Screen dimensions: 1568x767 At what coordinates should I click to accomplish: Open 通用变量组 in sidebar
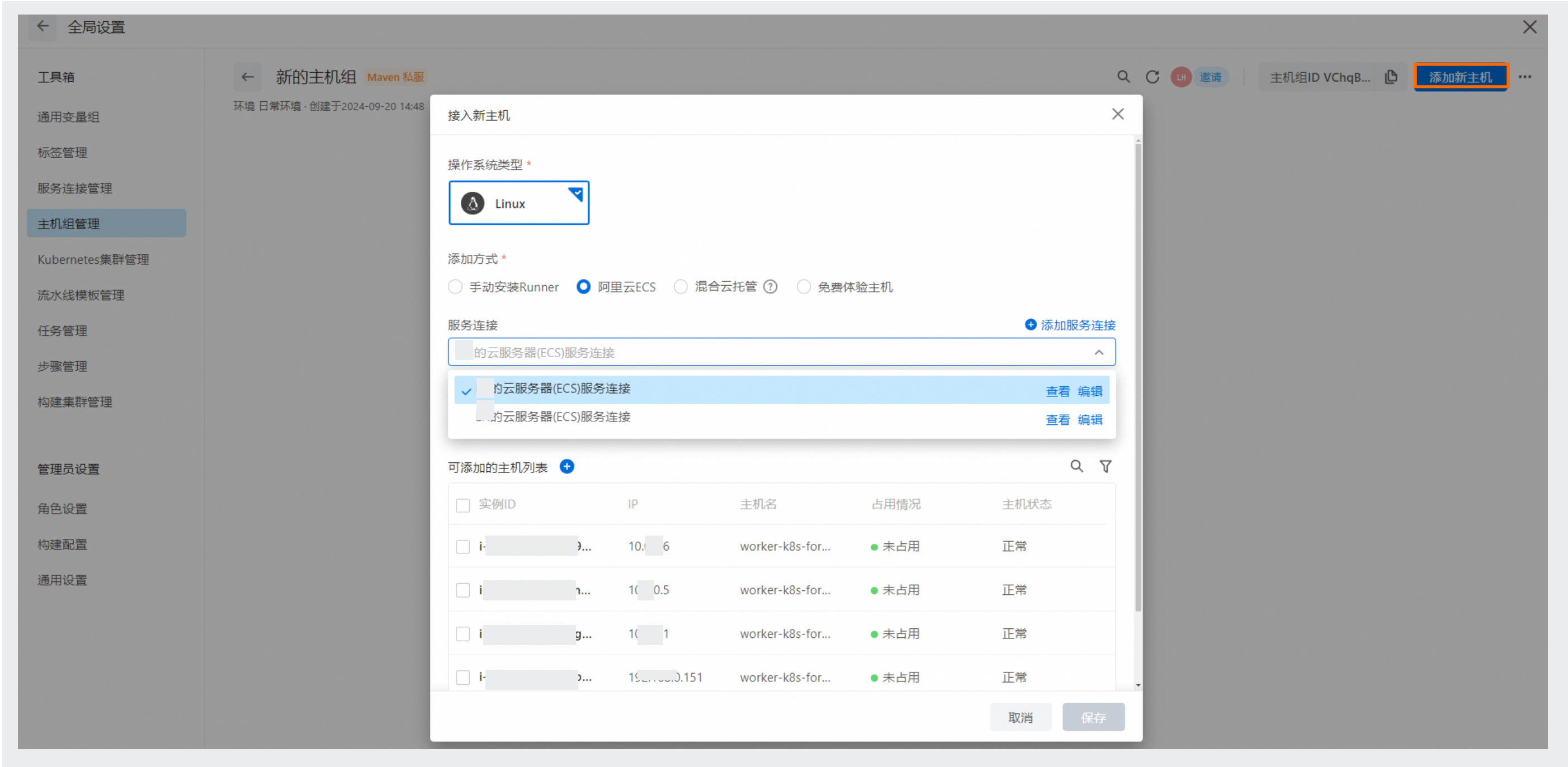pos(68,117)
